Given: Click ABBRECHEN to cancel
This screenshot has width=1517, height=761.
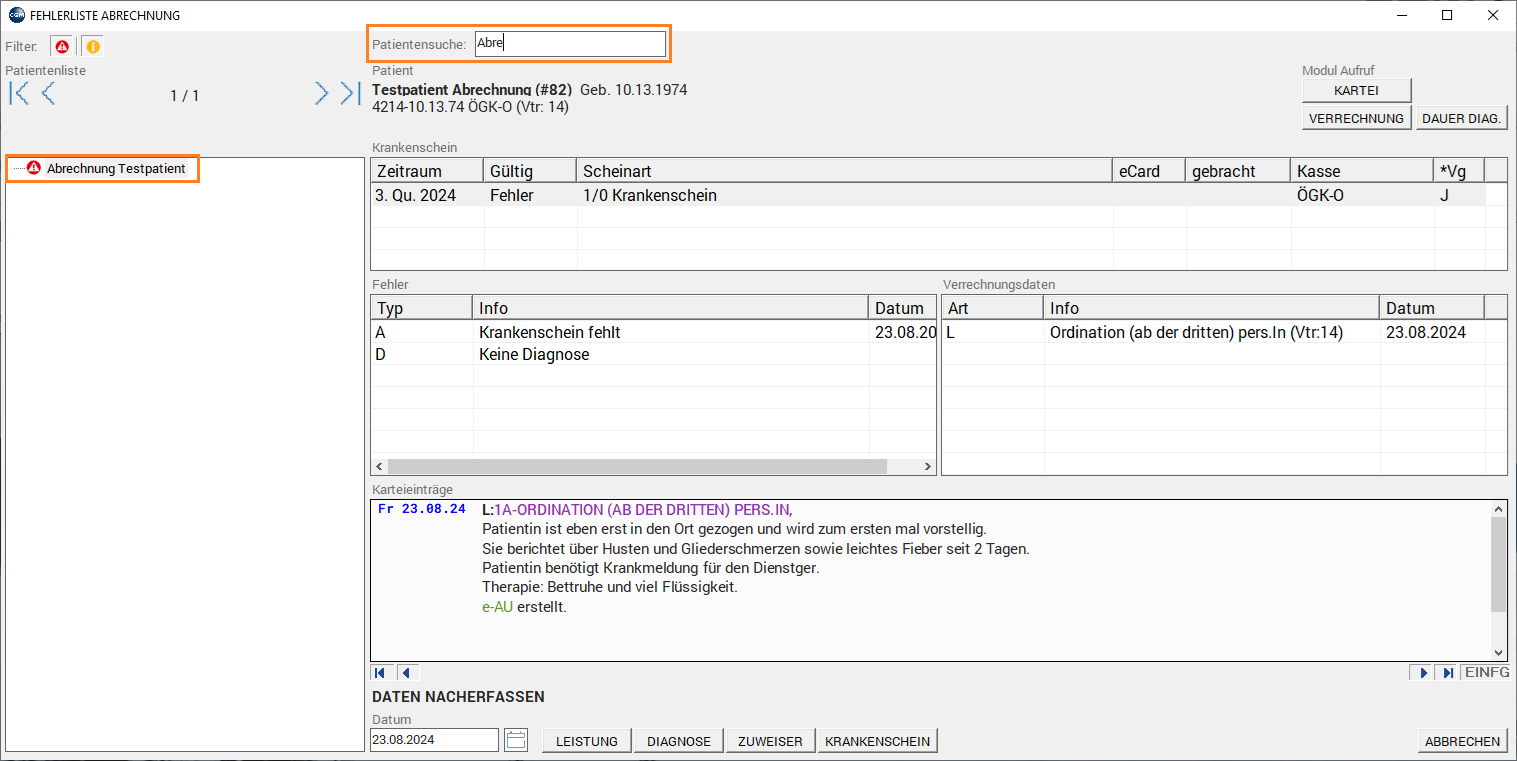Looking at the screenshot, I should 1462,741.
